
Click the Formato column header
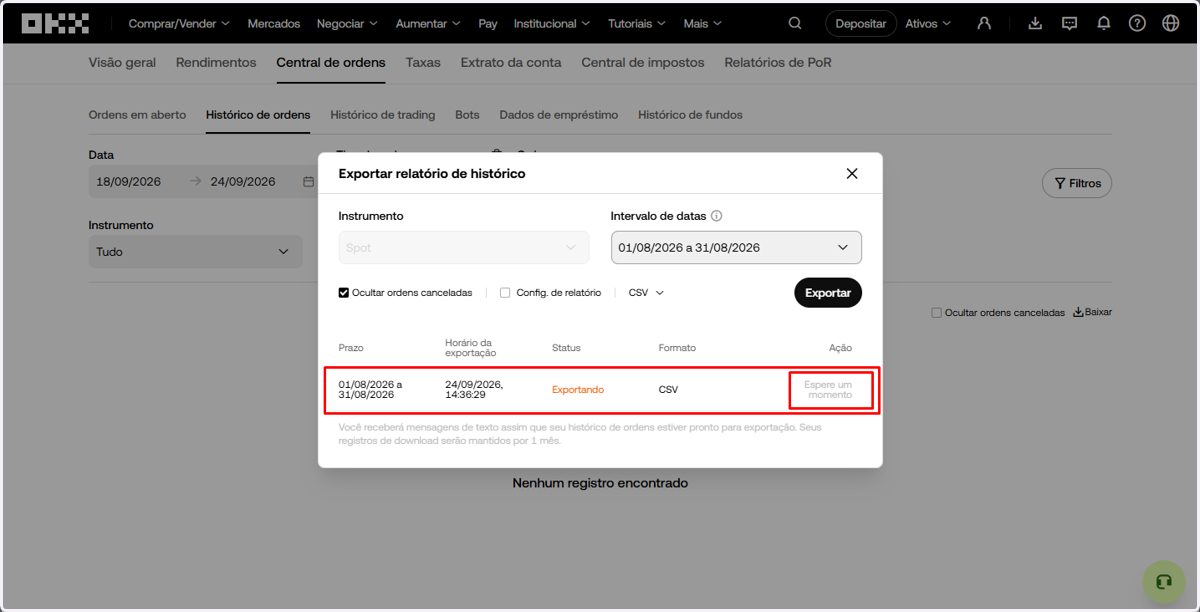677,348
